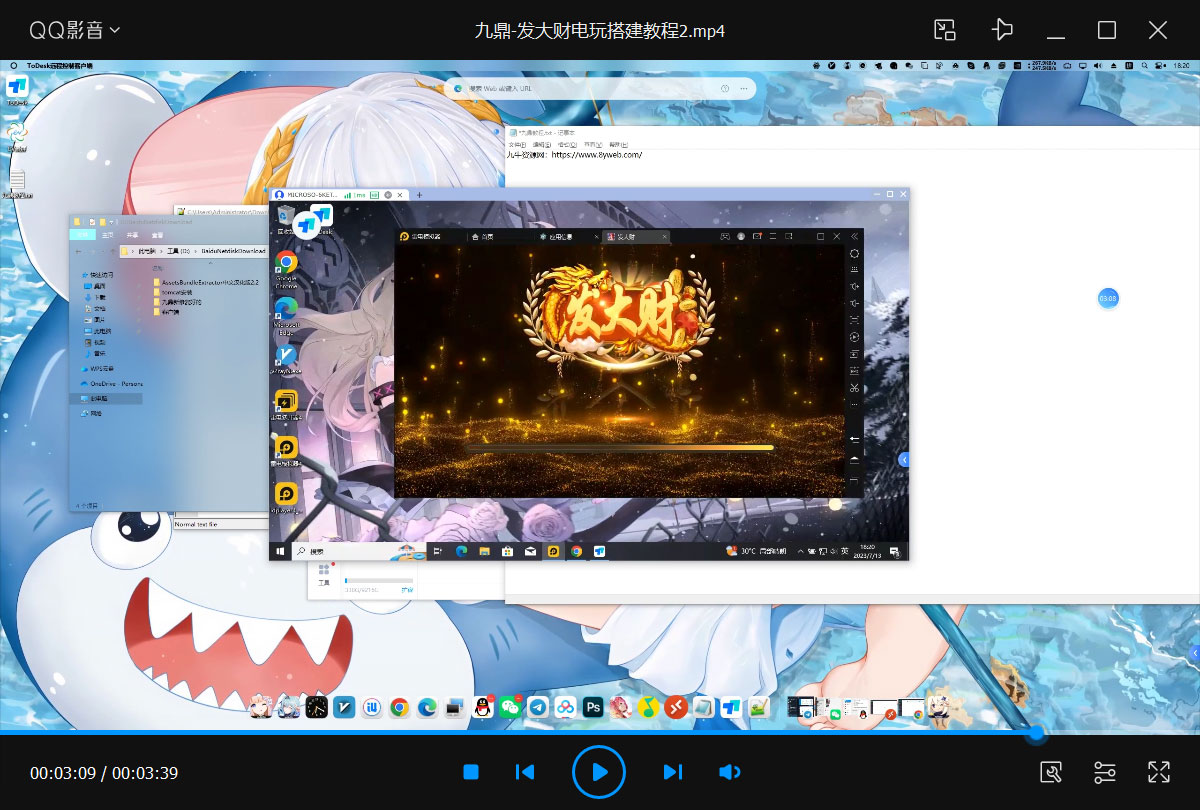Open the ToDesk icon in the dock
The width and height of the screenshot is (1200, 810).
pyautogui.click(x=731, y=708)
